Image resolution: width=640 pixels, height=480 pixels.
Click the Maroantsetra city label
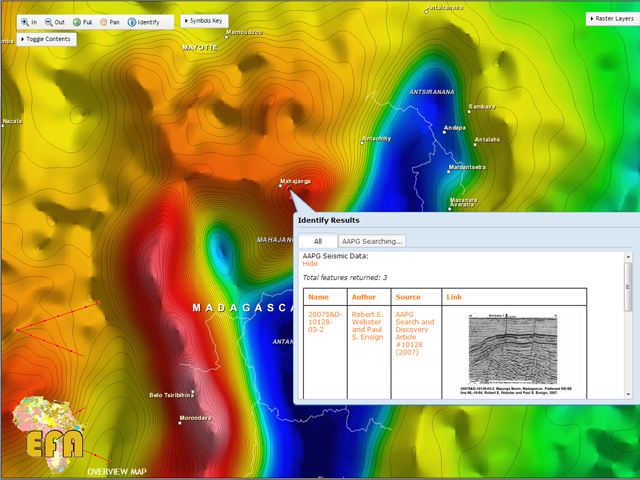467,167
